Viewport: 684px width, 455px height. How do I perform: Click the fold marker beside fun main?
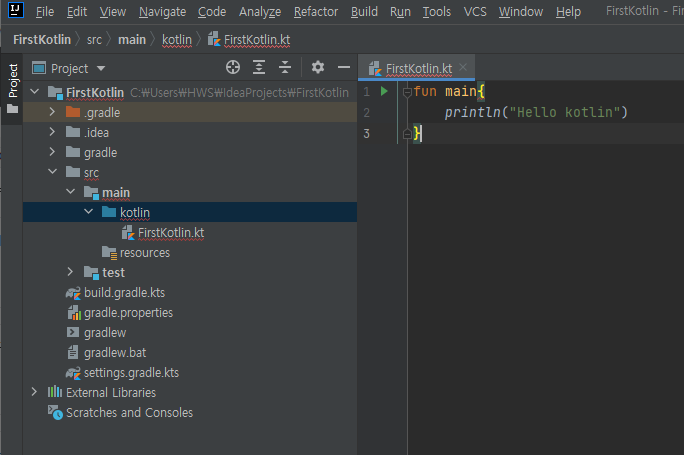coord(407,92)
